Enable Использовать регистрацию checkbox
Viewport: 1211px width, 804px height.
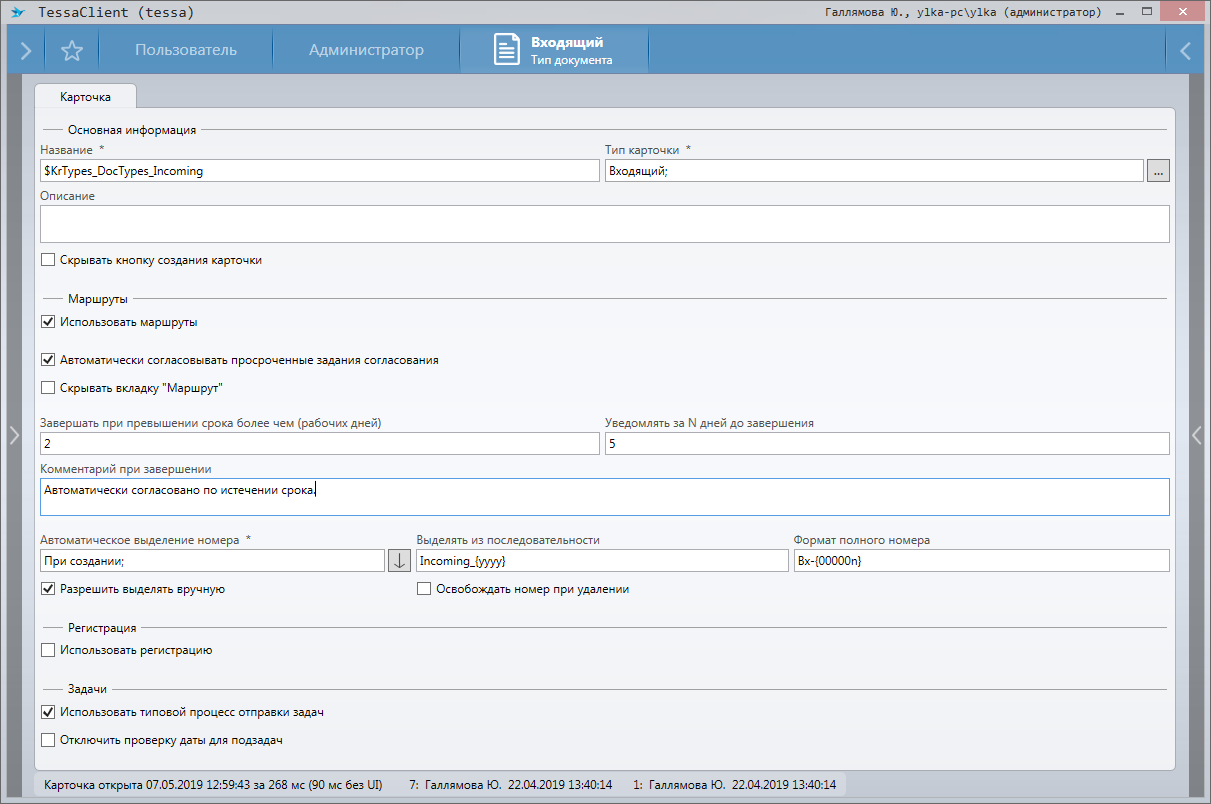(48, 650)
